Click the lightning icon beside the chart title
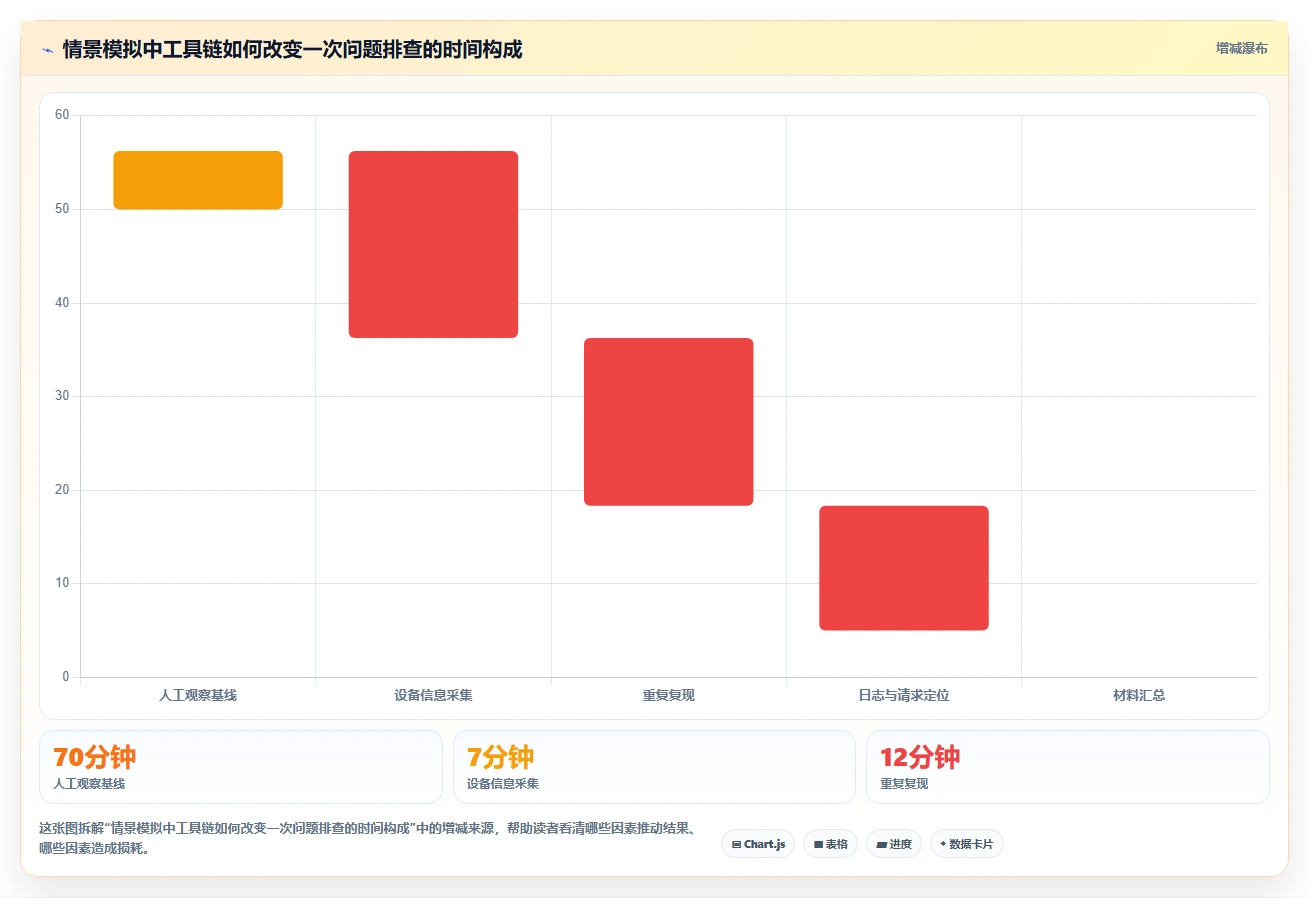 click(47, 50)
